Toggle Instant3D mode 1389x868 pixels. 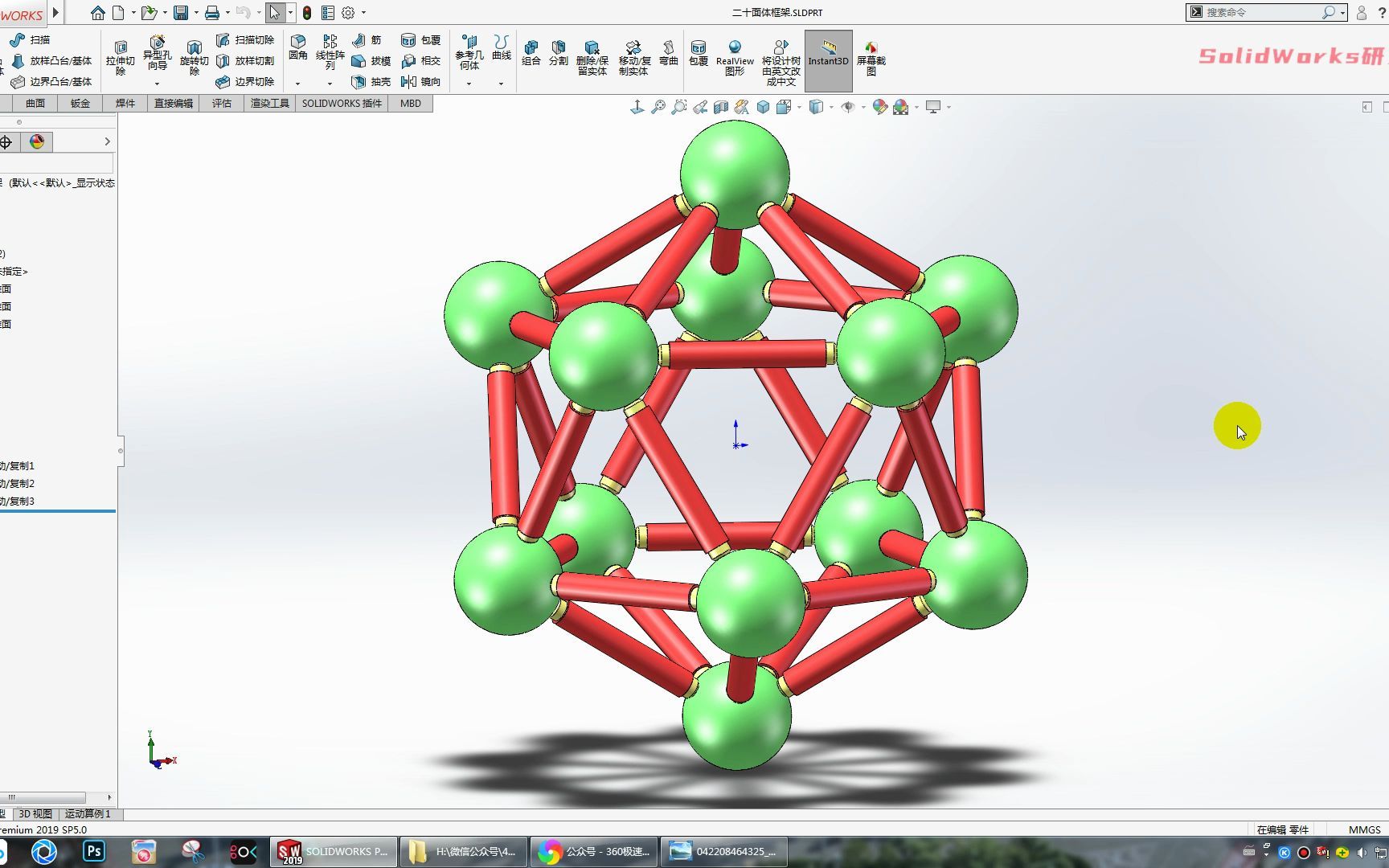click(x=828, y=53)
